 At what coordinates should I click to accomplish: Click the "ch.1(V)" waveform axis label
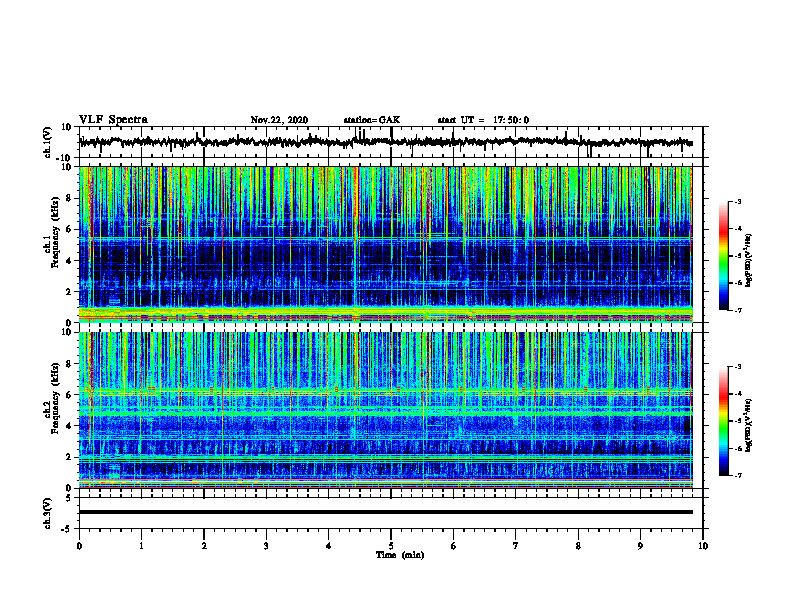pos(48,142)
